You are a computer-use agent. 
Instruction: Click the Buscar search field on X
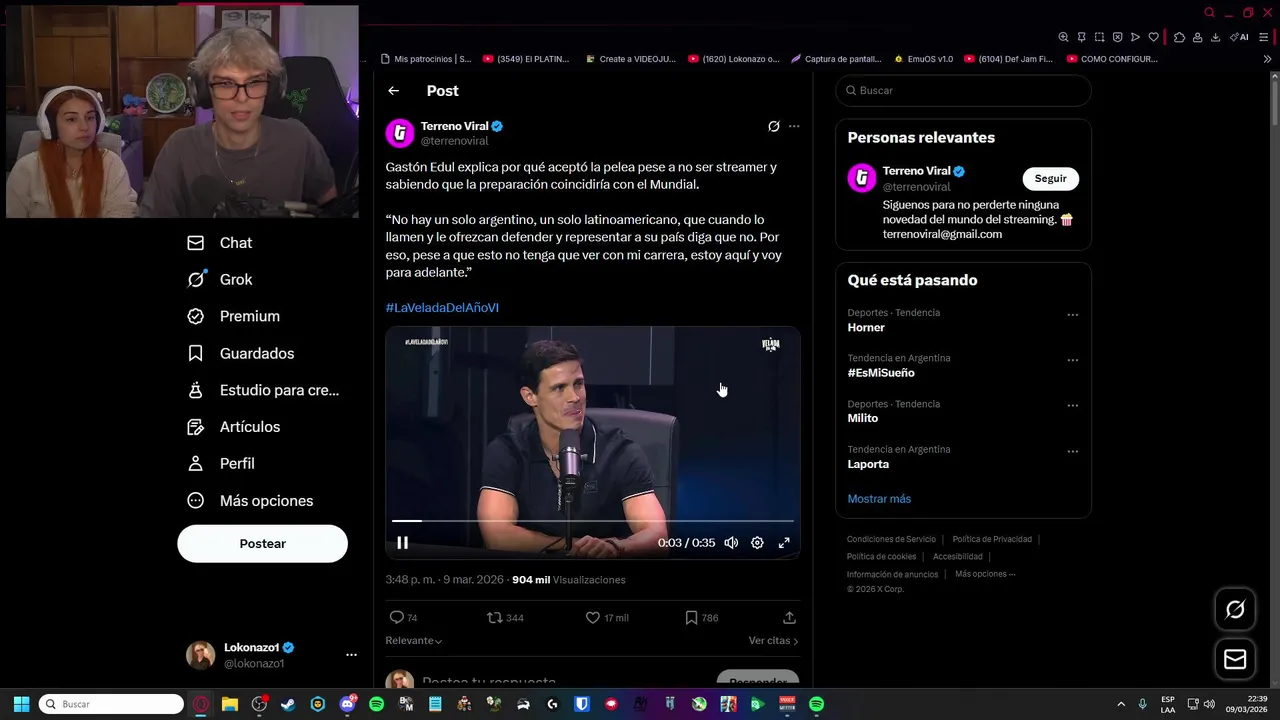click(x=963, y=90)
